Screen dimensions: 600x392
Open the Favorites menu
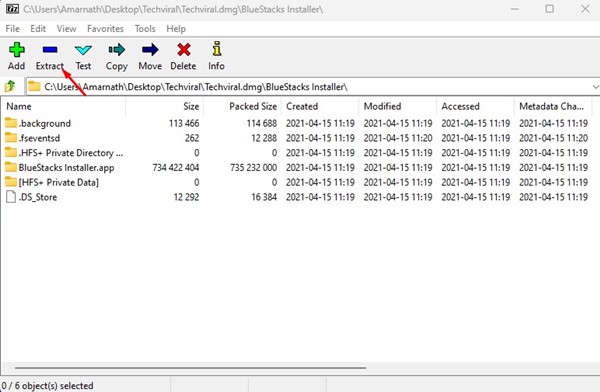(x=105, y=29)
